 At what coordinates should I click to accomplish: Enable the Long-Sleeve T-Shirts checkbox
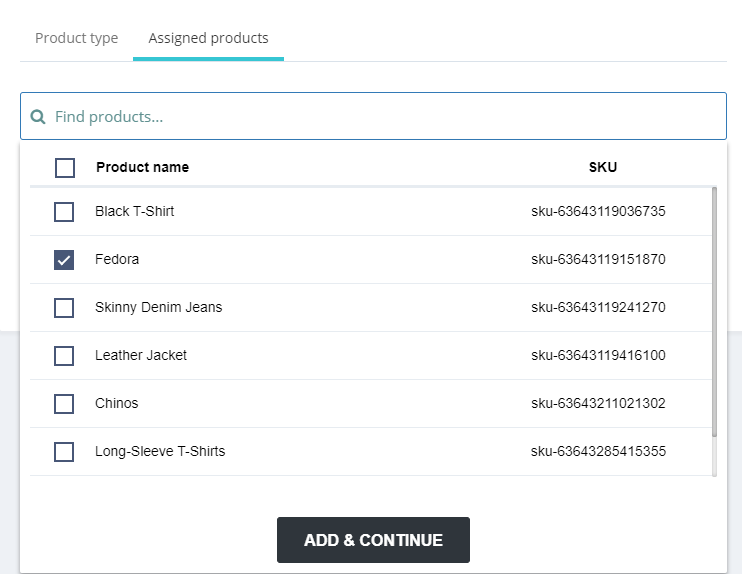pyautogui.click(x=64, y=452)
